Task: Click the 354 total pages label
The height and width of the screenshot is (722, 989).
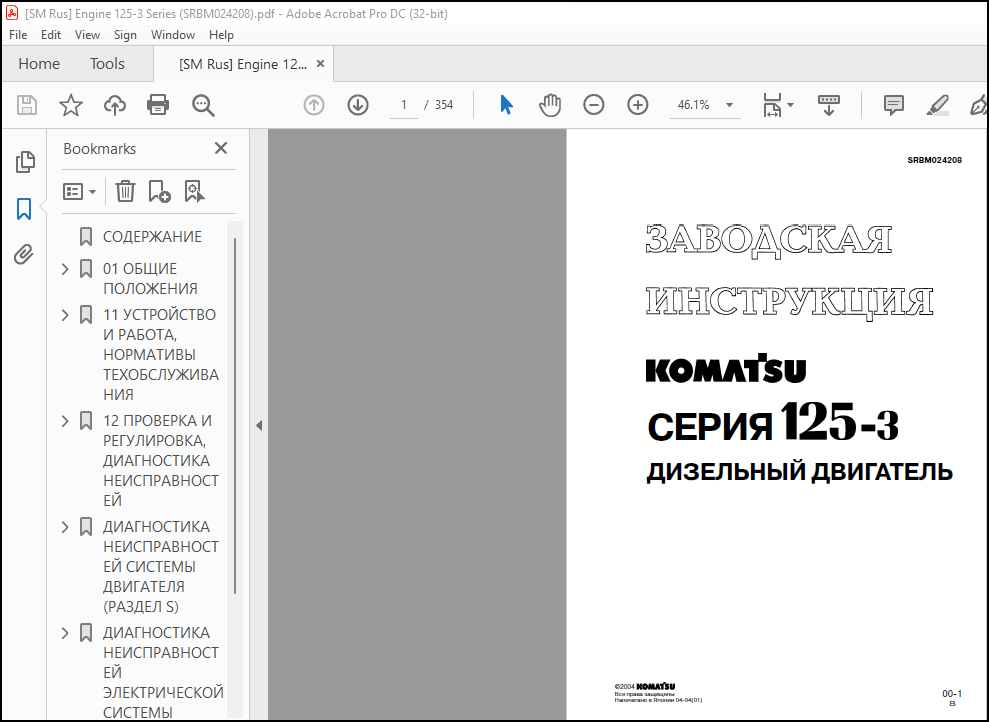Action: (444, 105)
